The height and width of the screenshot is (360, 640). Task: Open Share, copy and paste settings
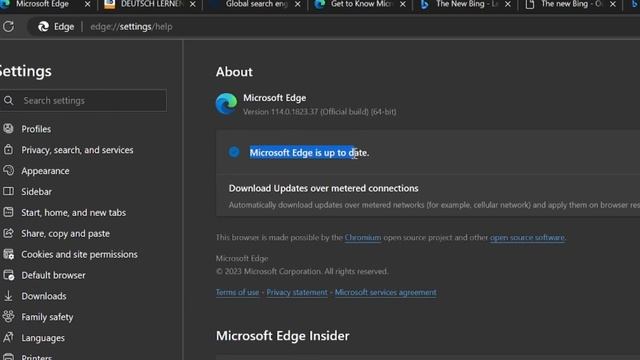(65, 233)
